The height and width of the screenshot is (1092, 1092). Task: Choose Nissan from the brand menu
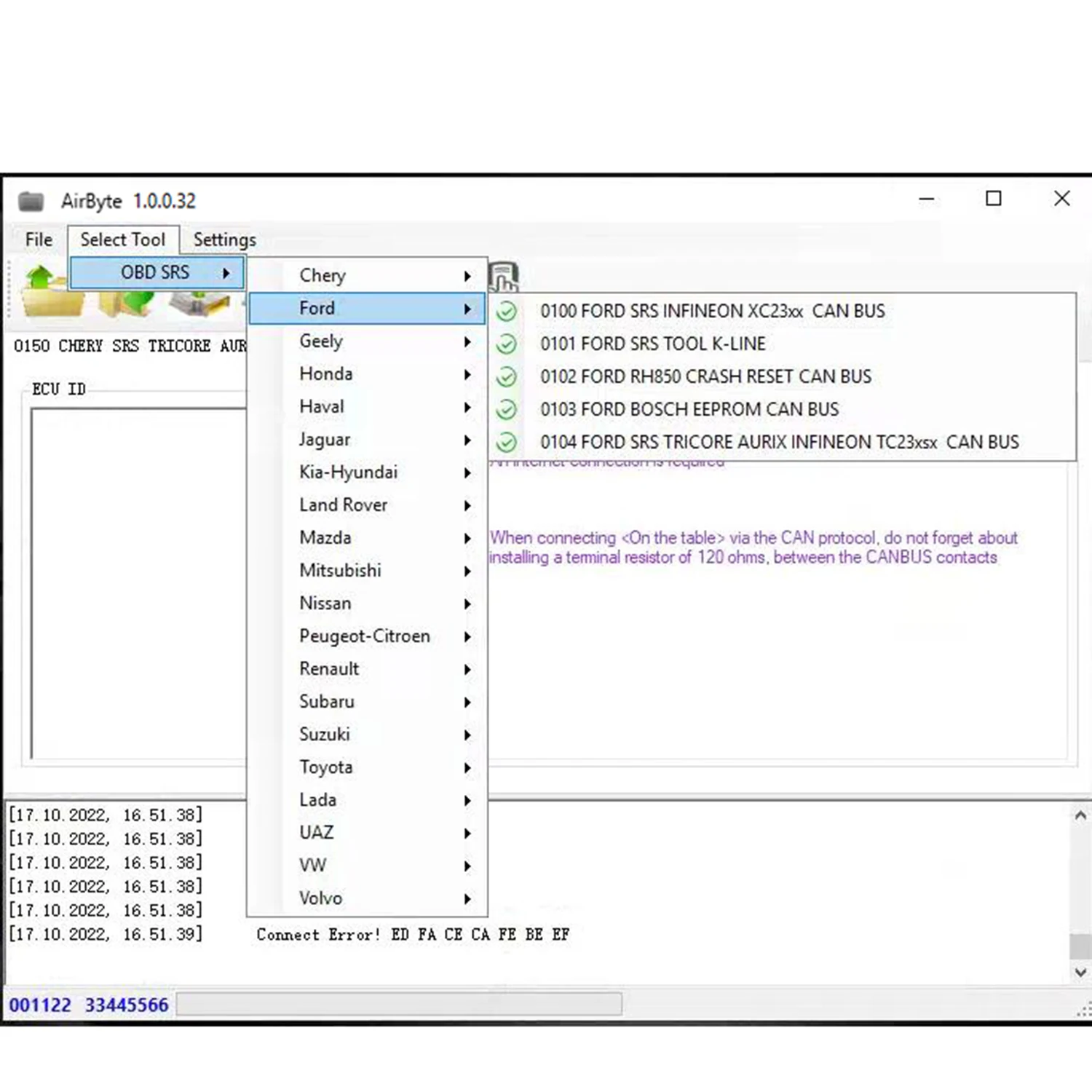coord(367,604)
